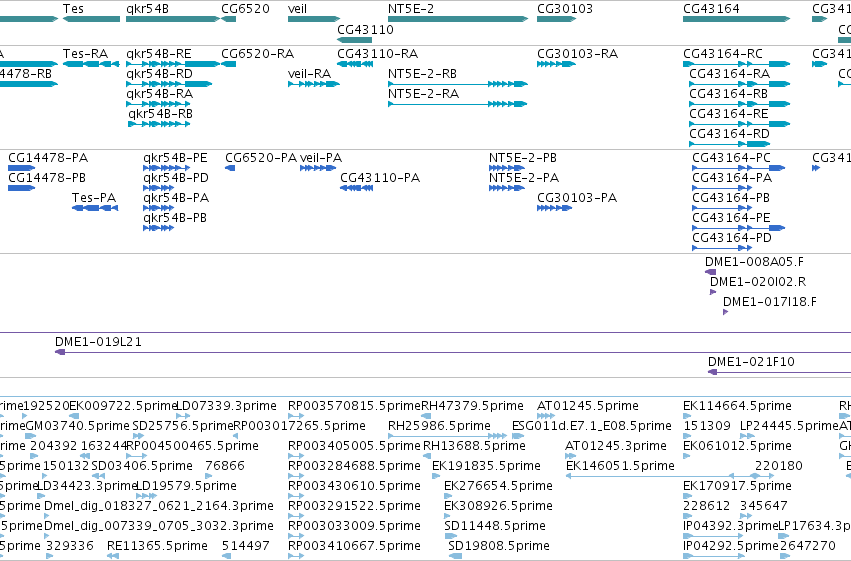Click transcript NT5E-2-RA label
Screen dimensions: 851x561
(x=423, y=94)
